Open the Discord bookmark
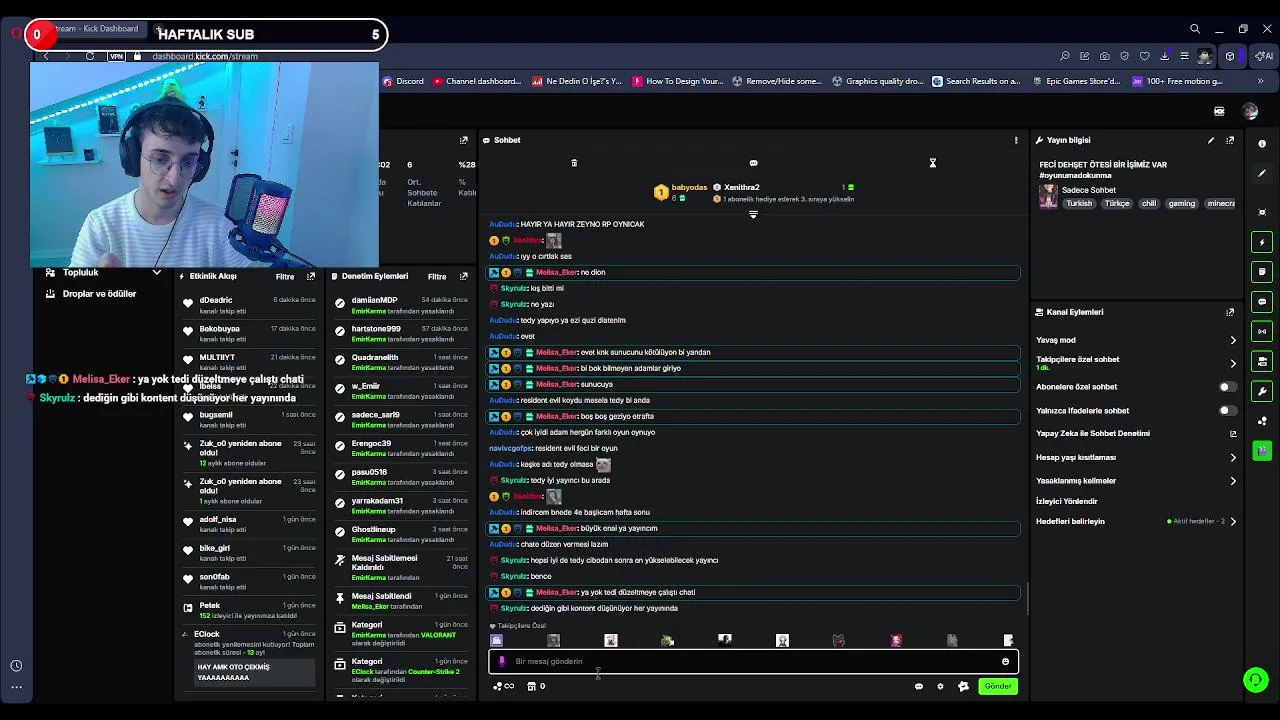The width and height of the screenshot is (1280, 720). [x=403, y=81]
